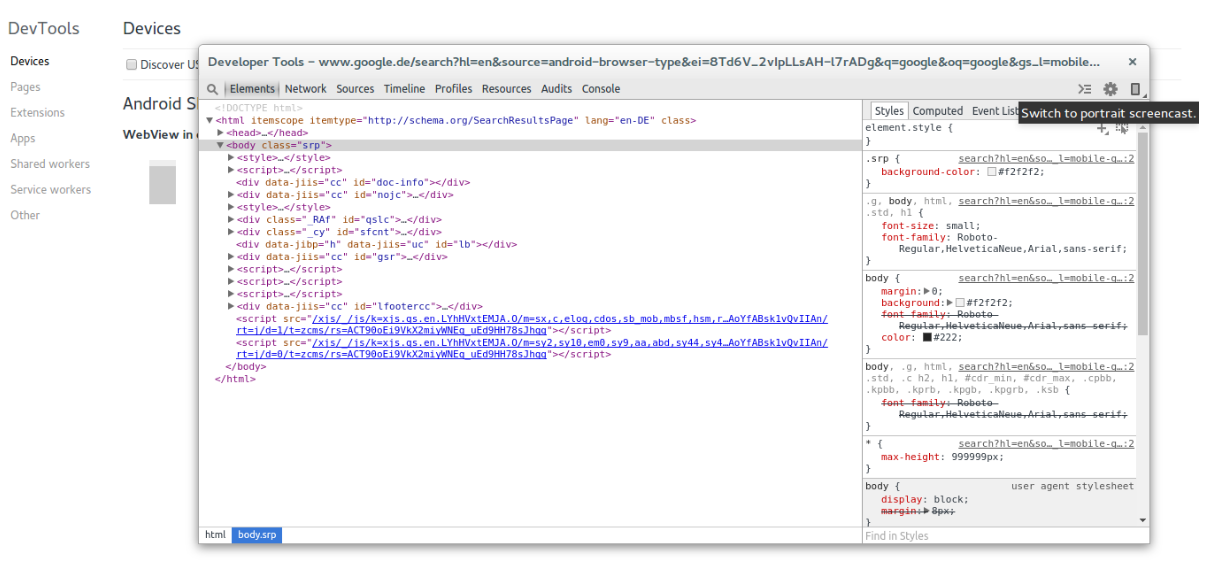Expand the background shorthand in body rule
The image size is (1205, 569).
(x=950, y=303)
